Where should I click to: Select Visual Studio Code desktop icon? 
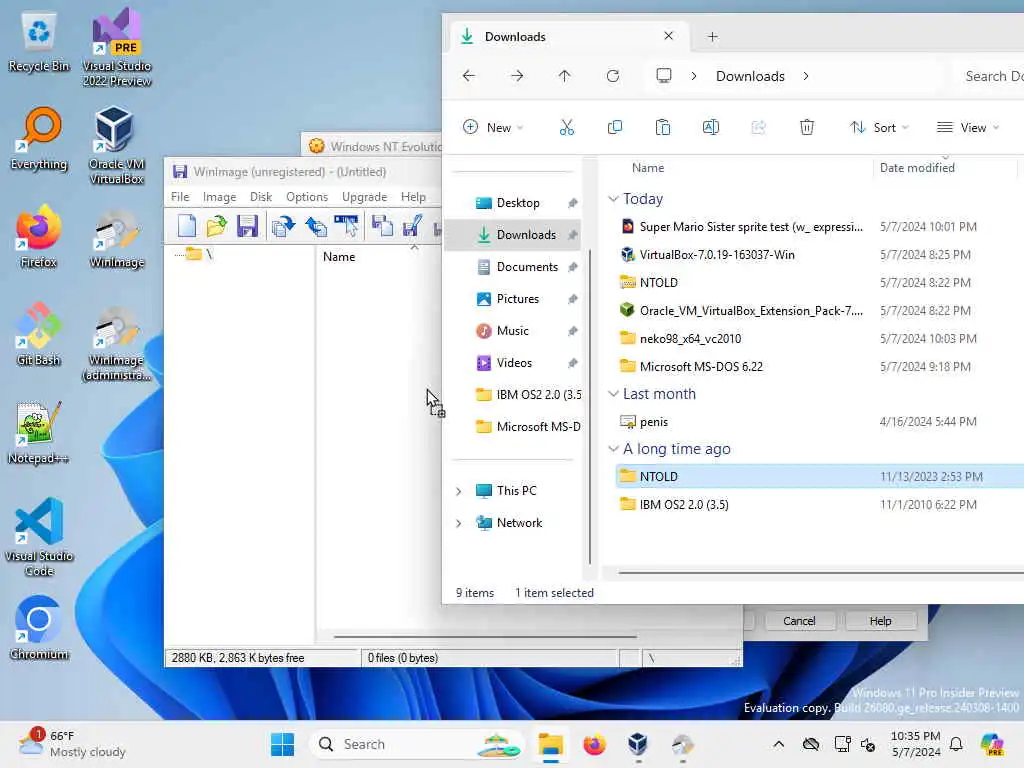pos(39,537)
